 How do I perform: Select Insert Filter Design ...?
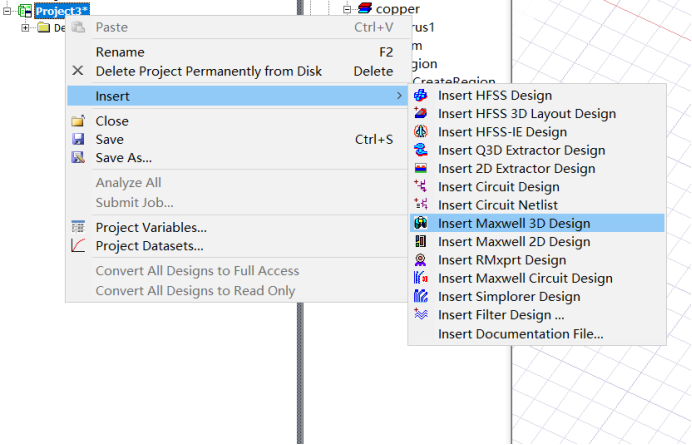537,315
